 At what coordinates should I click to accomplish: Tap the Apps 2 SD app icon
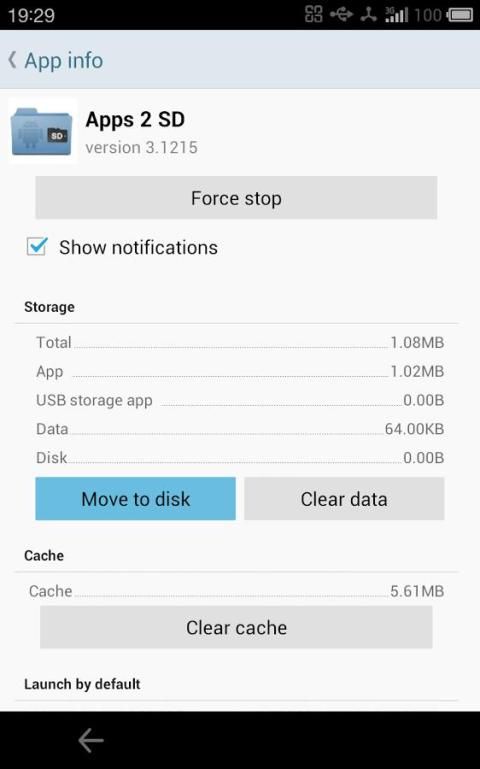point(42,131)
